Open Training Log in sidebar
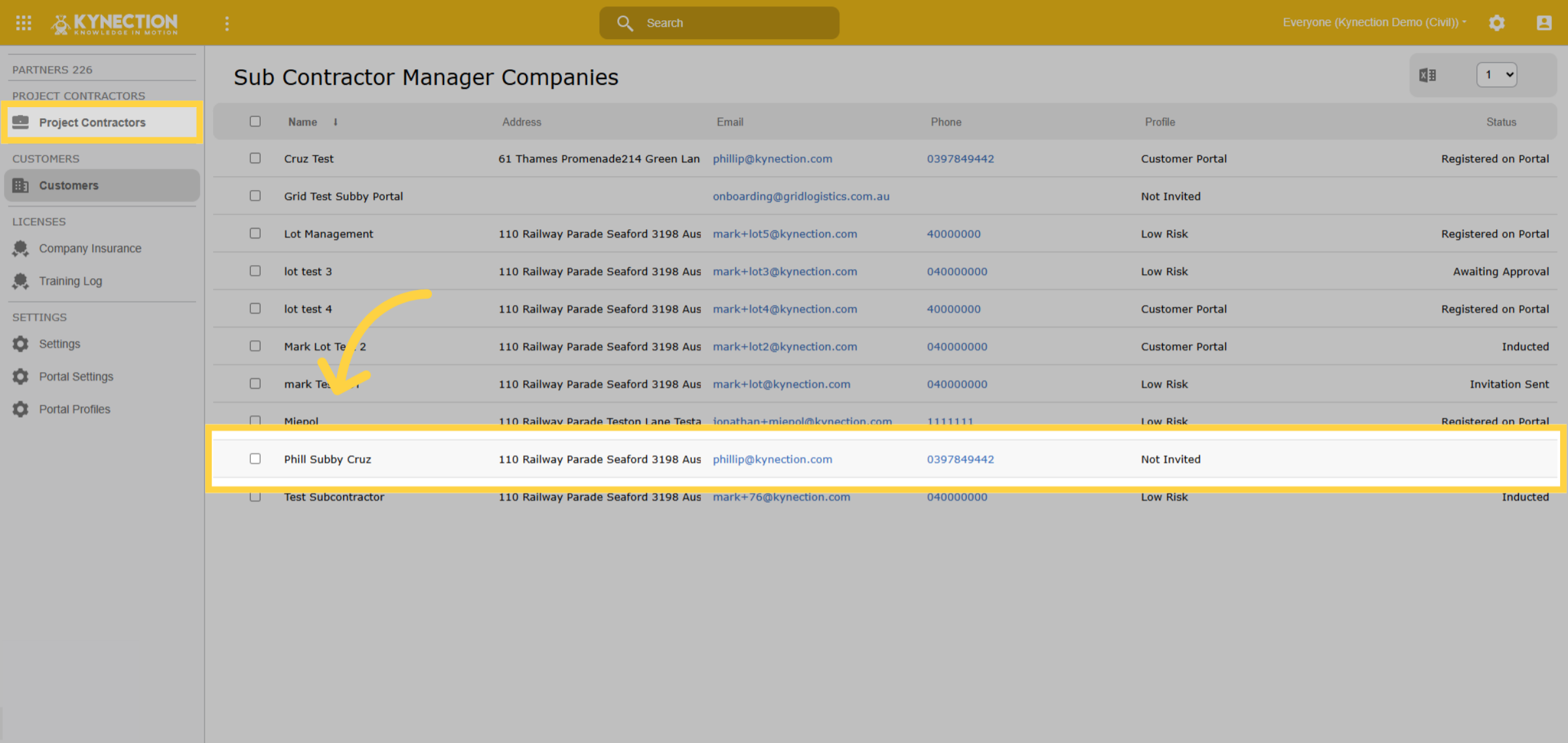Viewport: 1568px width, 743px height. coord(71,281)
